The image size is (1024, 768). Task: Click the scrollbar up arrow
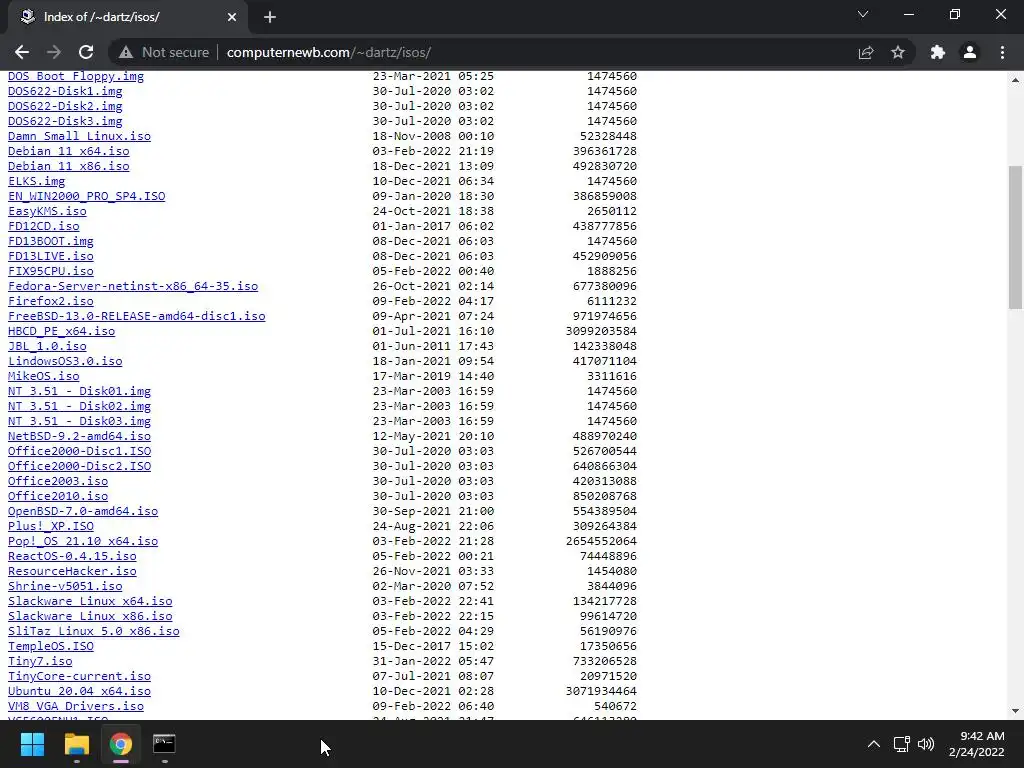pyautogui.click(x=1015, y=80)
